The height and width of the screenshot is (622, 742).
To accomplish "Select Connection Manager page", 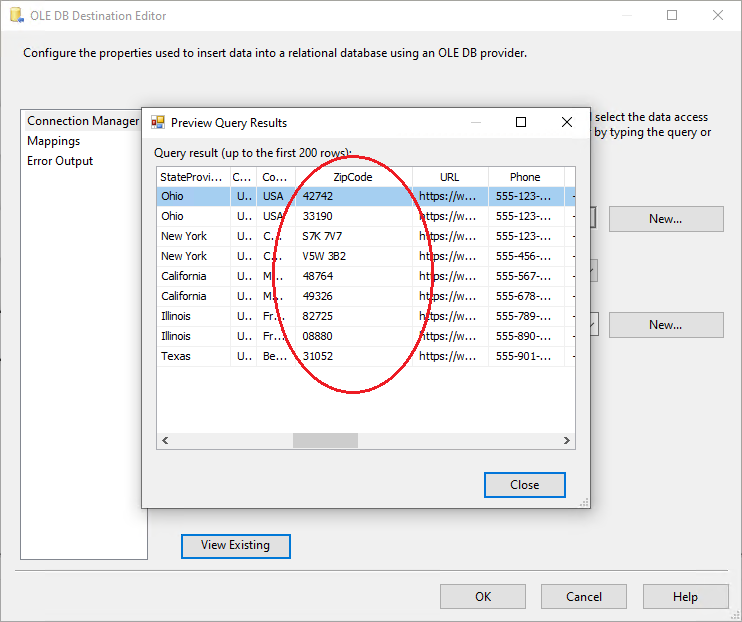I will point(83,121).
